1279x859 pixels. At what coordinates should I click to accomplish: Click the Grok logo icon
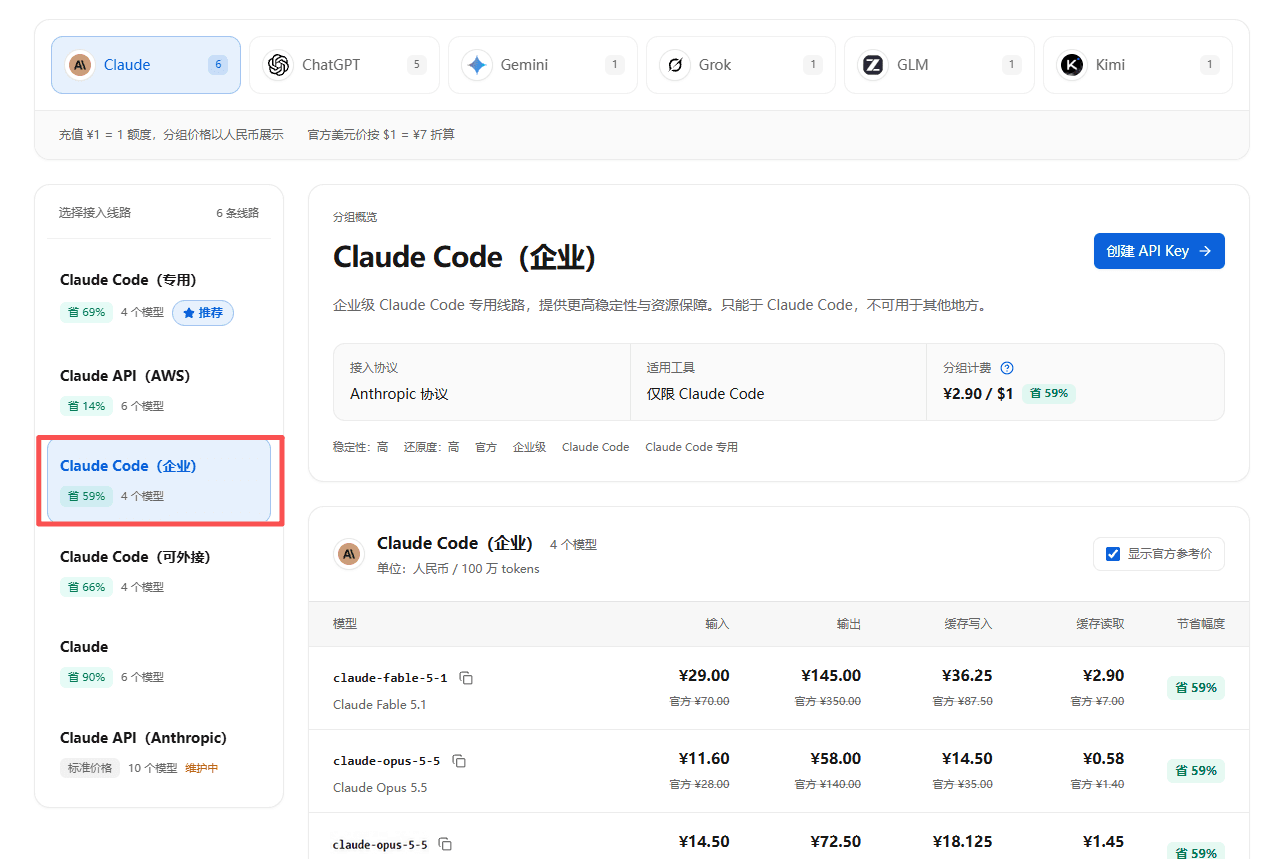tap(675, 65)
